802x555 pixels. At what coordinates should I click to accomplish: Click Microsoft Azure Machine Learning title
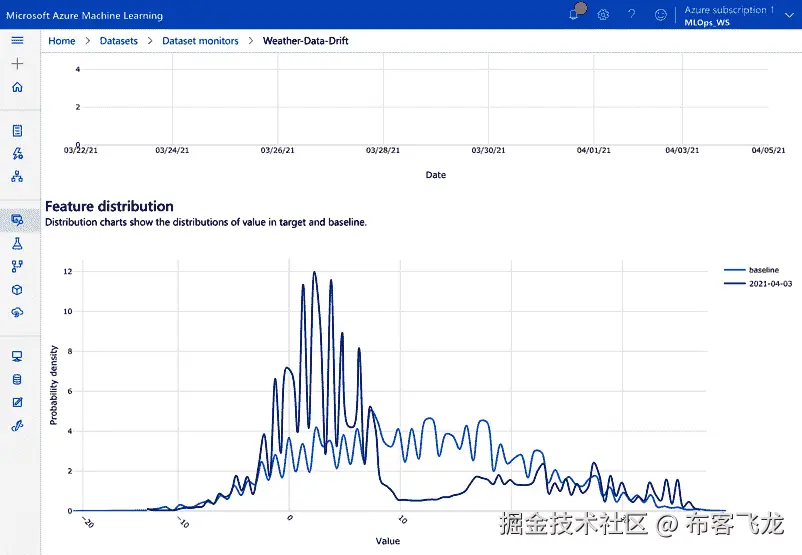[x=84, y=15]
